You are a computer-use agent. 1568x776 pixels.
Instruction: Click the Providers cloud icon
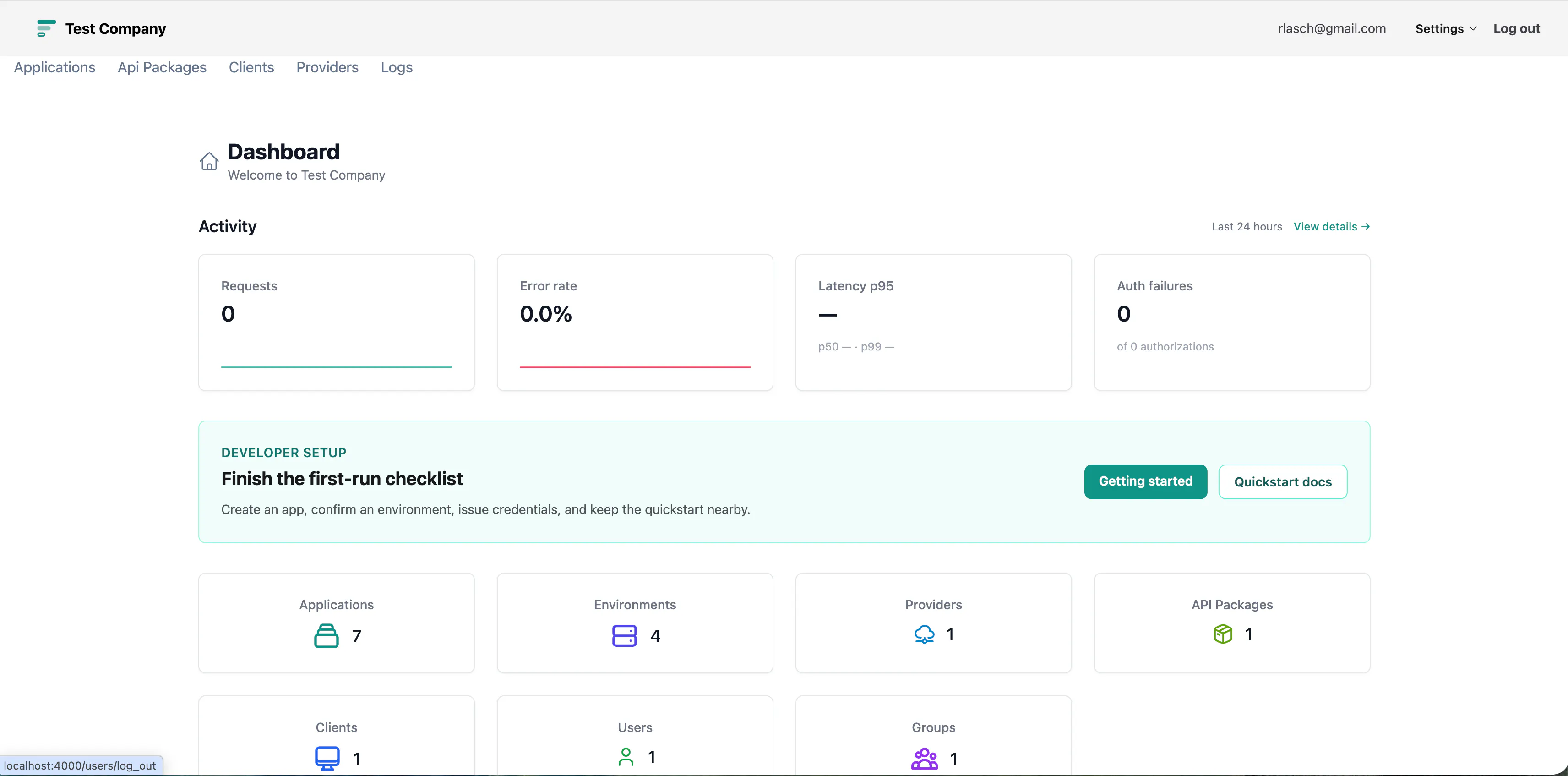click(924, 635)
